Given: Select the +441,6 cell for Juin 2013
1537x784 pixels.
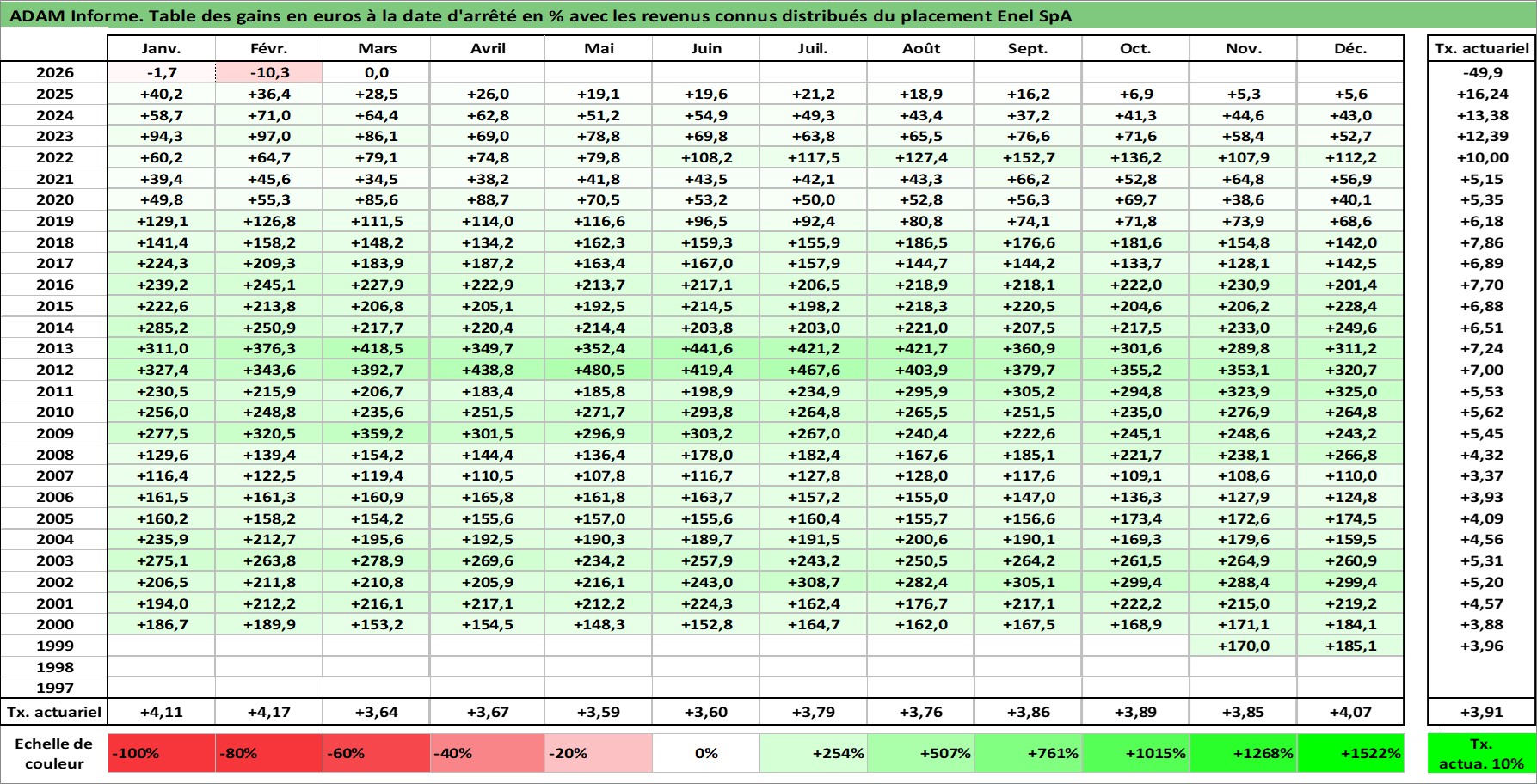Looking at the screenshot, I should [706, 349].
